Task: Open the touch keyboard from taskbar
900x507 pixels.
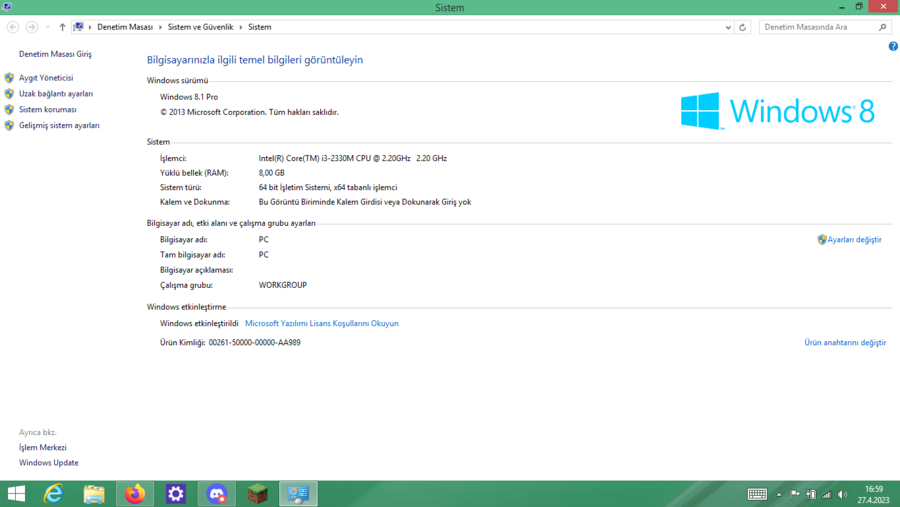Action: pos(757,494)
